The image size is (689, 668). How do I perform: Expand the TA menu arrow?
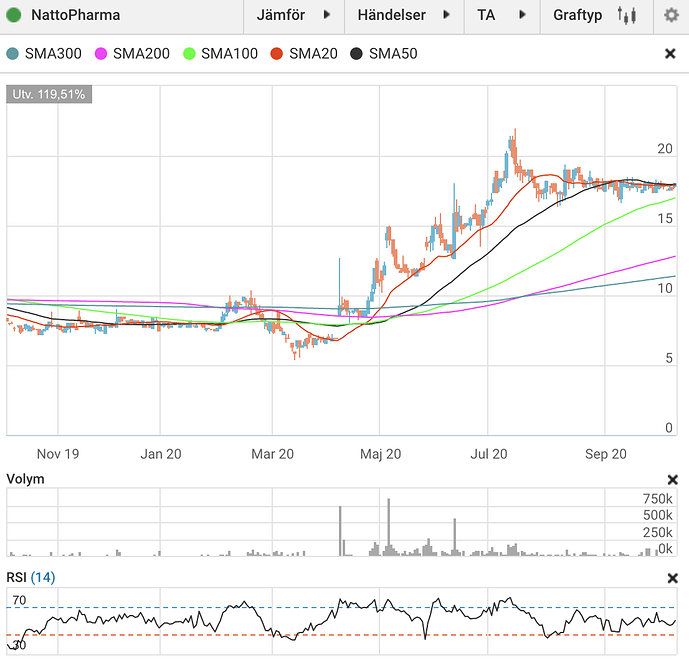click(x=522, y=15)
